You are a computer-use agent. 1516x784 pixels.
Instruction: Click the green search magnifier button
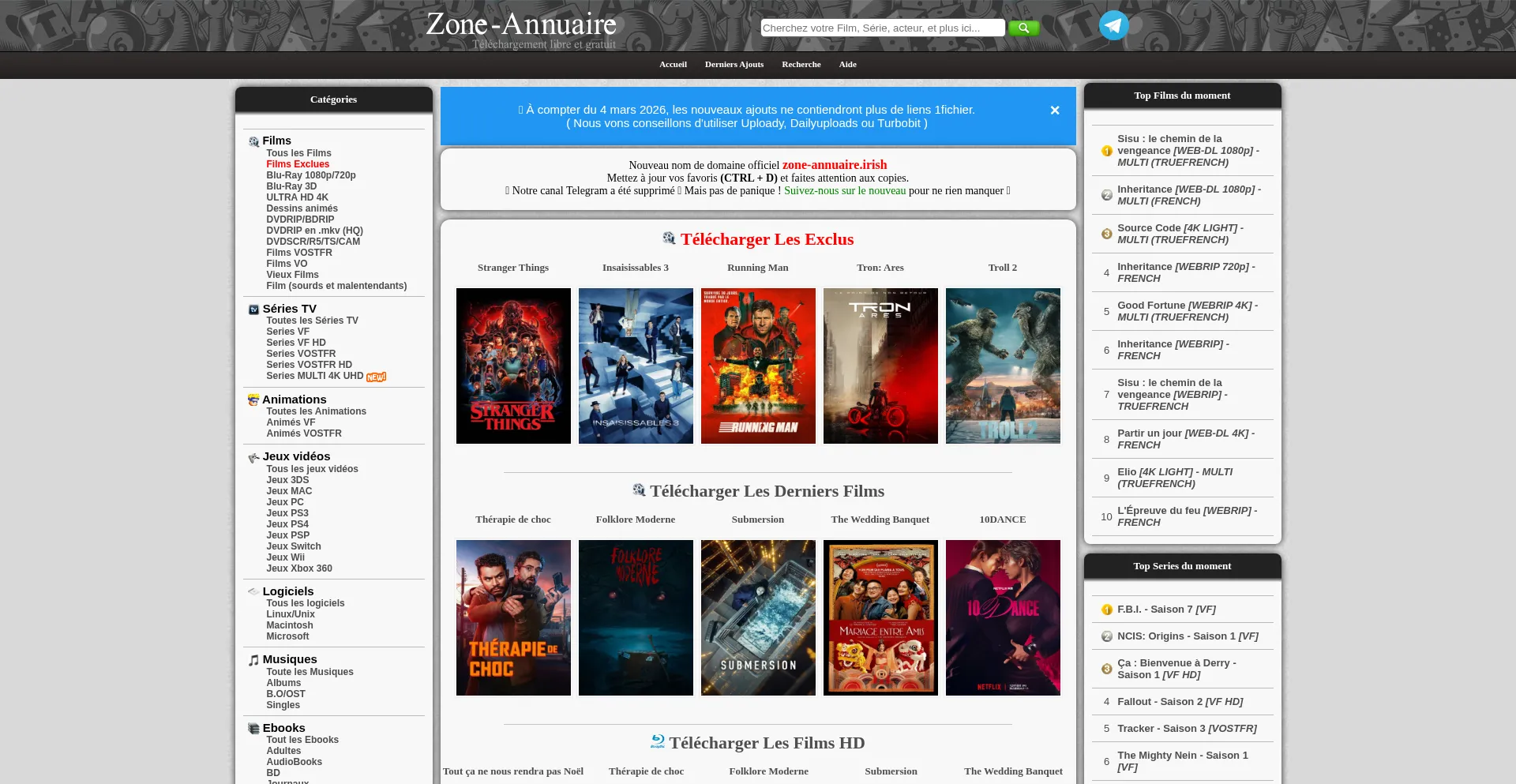[x=1023, y=28]
